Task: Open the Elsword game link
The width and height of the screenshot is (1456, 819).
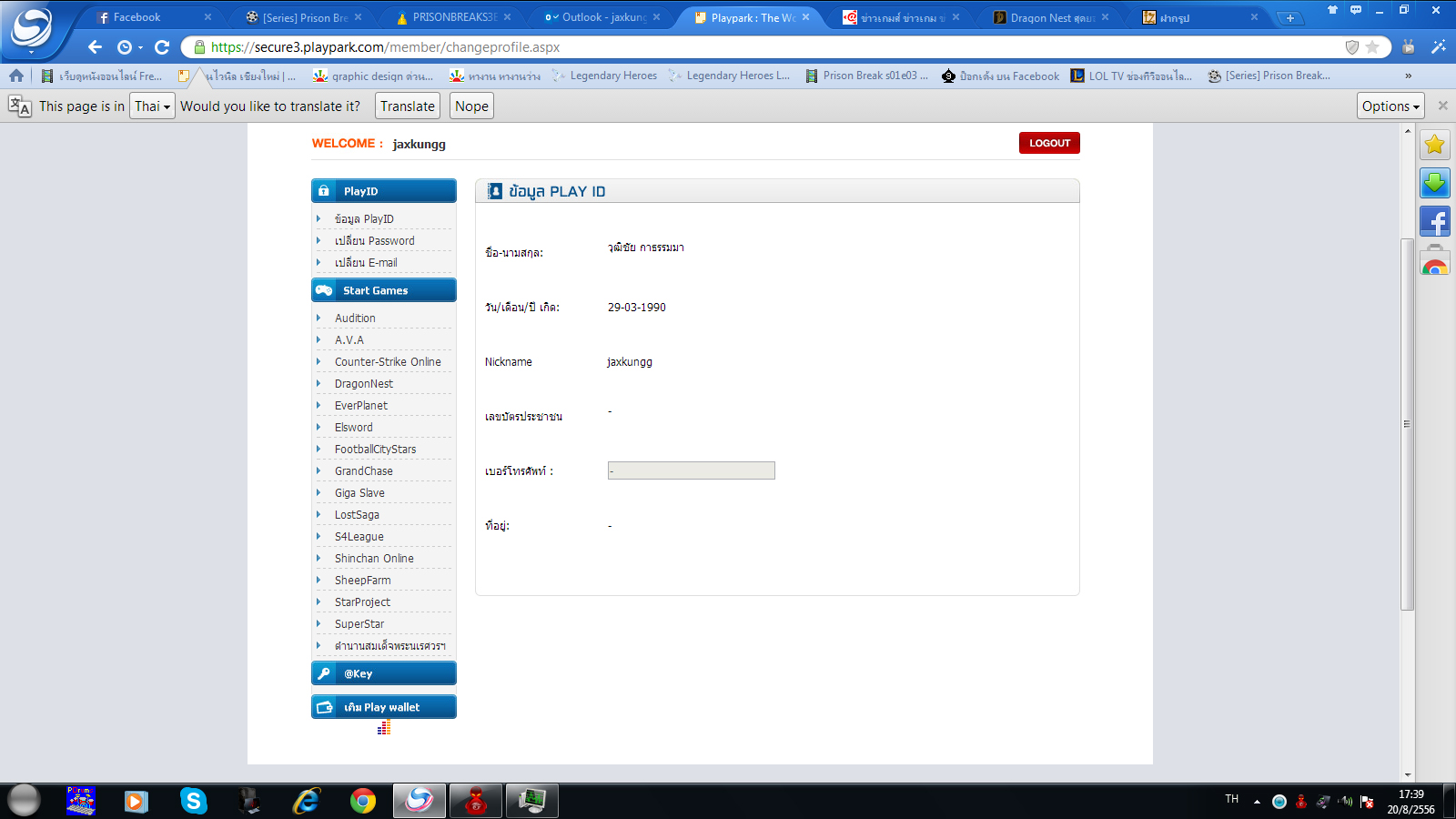Action: pyautogui.click(x=354, y=428)
